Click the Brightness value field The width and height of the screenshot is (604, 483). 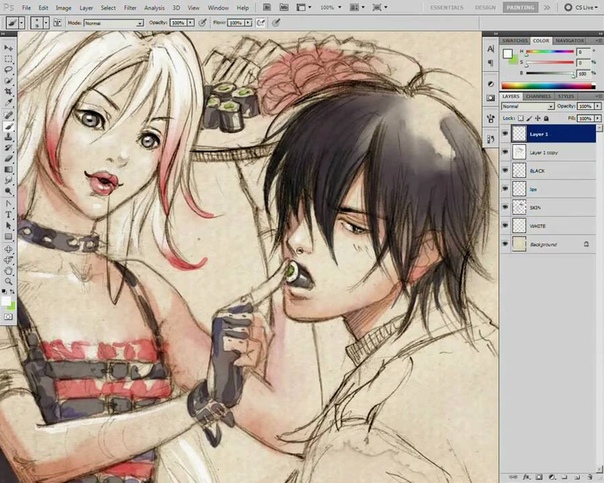point(583,73)
